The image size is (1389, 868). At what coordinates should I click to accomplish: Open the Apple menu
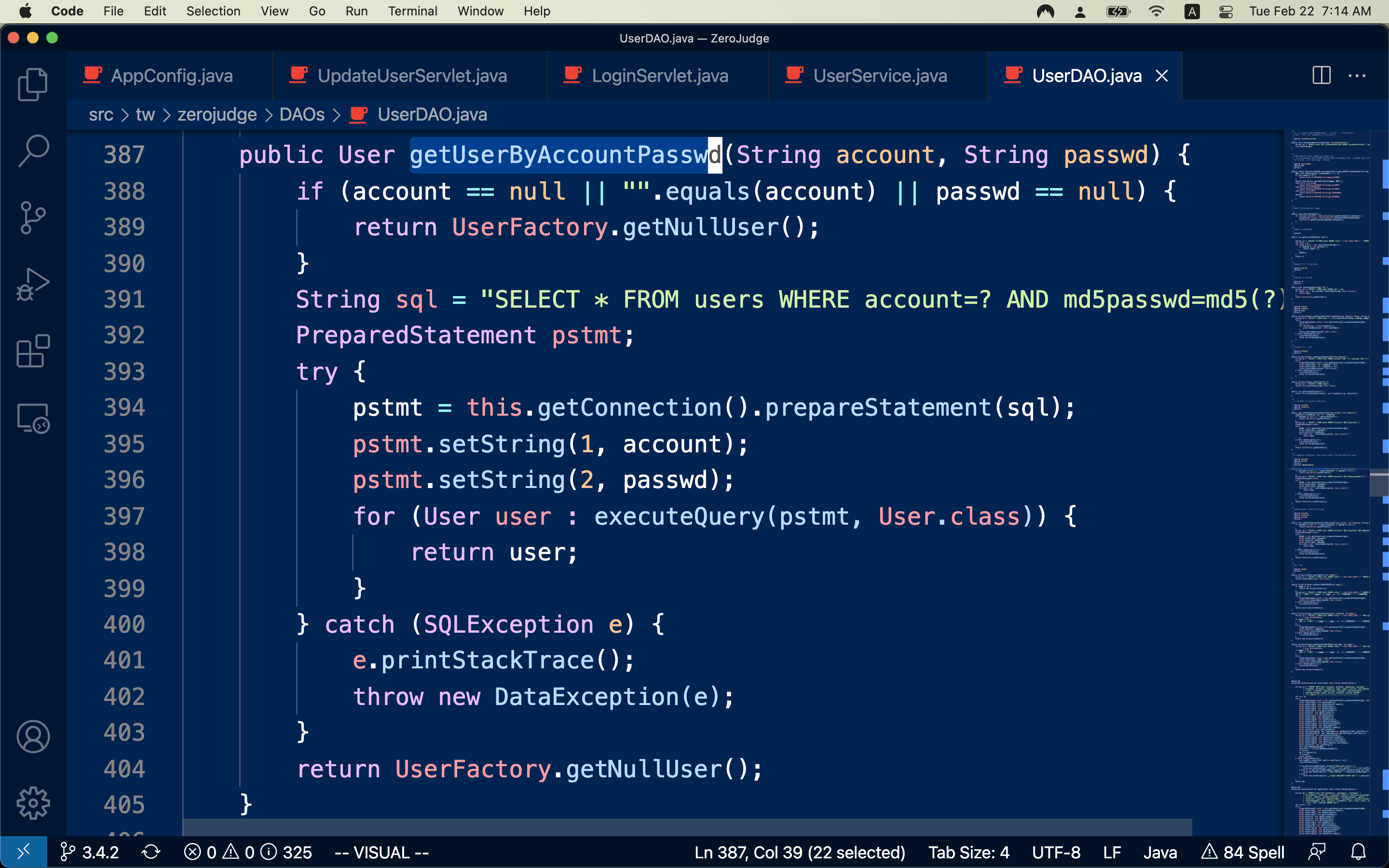(x=26, y=11)
